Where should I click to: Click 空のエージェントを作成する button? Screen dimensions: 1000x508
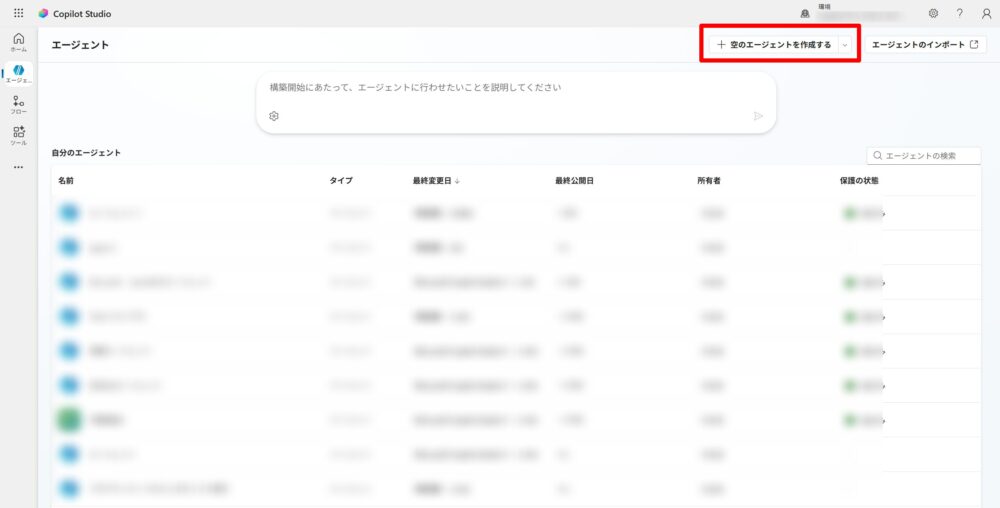coord(773,45)
